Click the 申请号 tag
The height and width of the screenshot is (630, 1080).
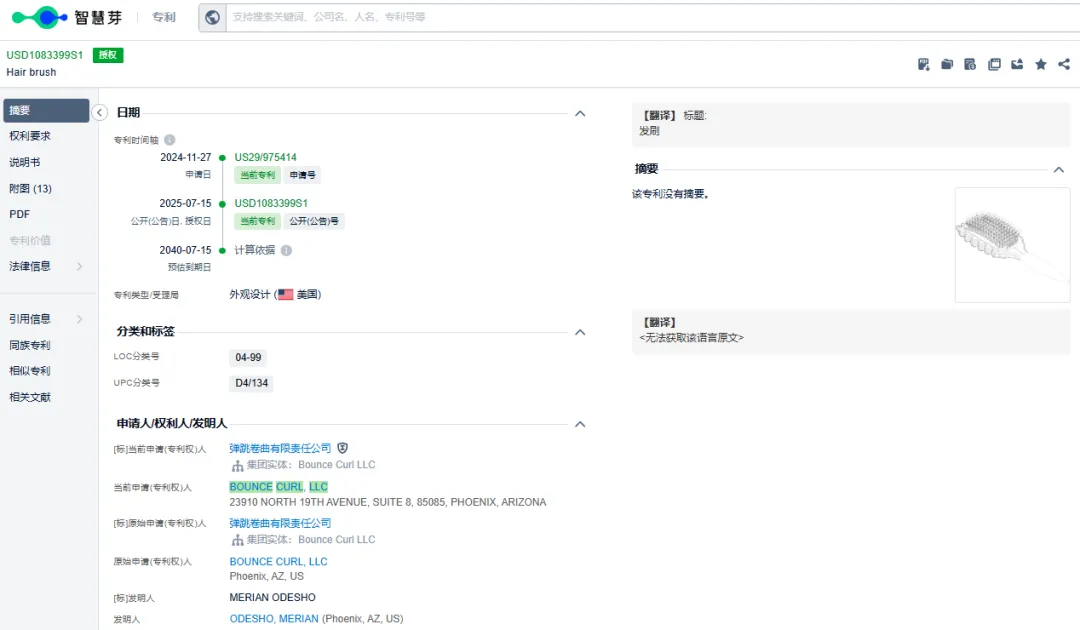click(x=302, y=175)
